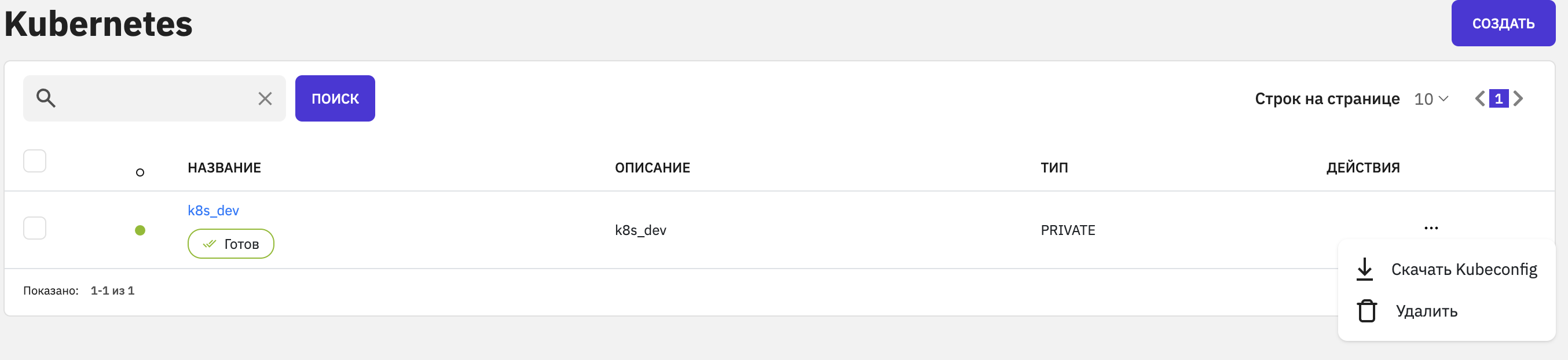The width and height of the screenshot is (1568, 360).
Task: Click the download icon next to Kubeconfig
Action: pos(1365,269)
